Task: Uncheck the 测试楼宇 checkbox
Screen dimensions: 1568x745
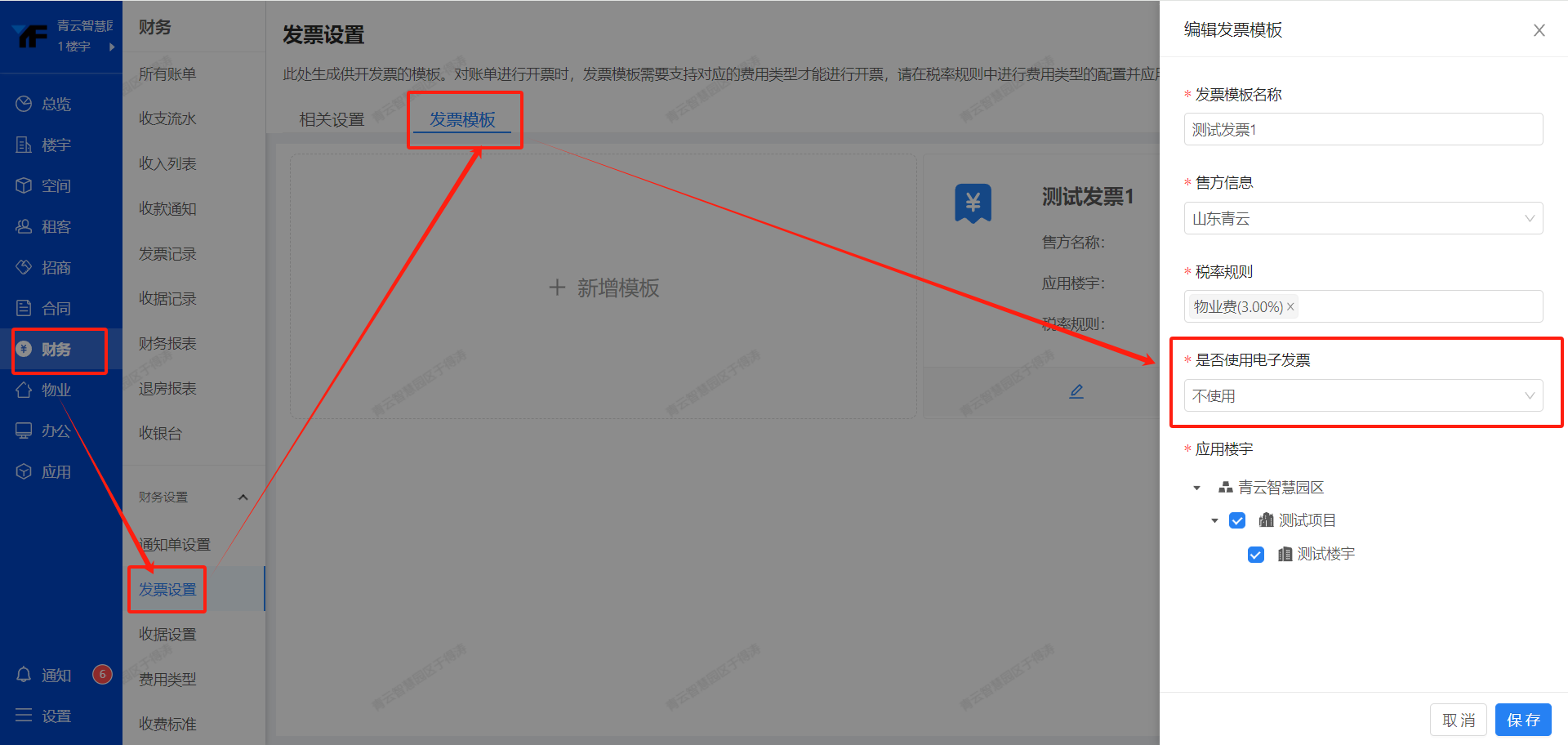Action: 1256,555
